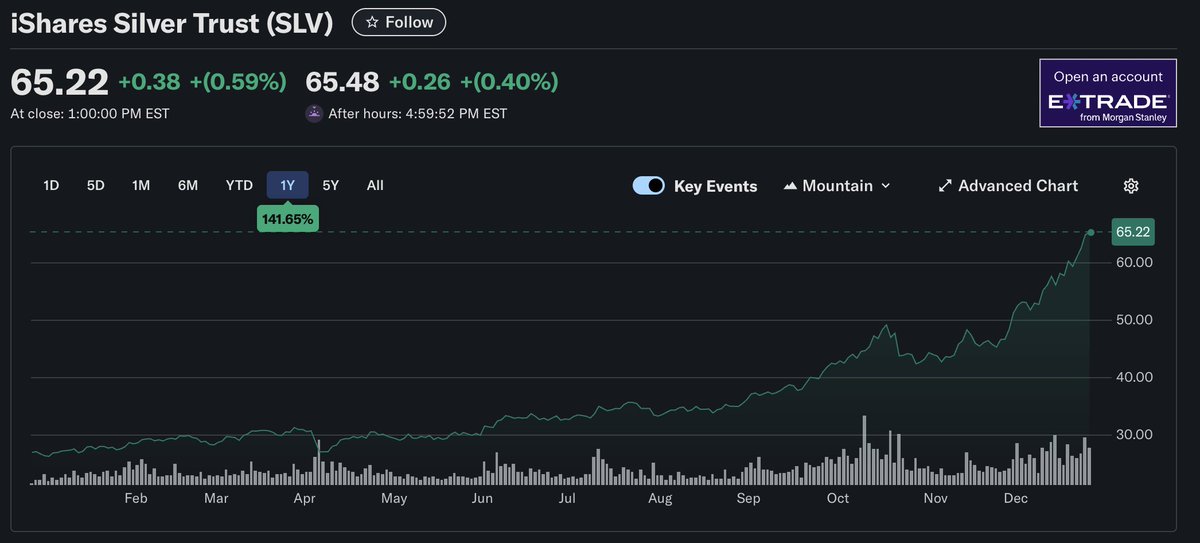Image resolution: width=1200 pixels, height=543 pixels.
Task: Click the 50.00 price axis label
Action: pyautogui.click(x=1134, y=320)
